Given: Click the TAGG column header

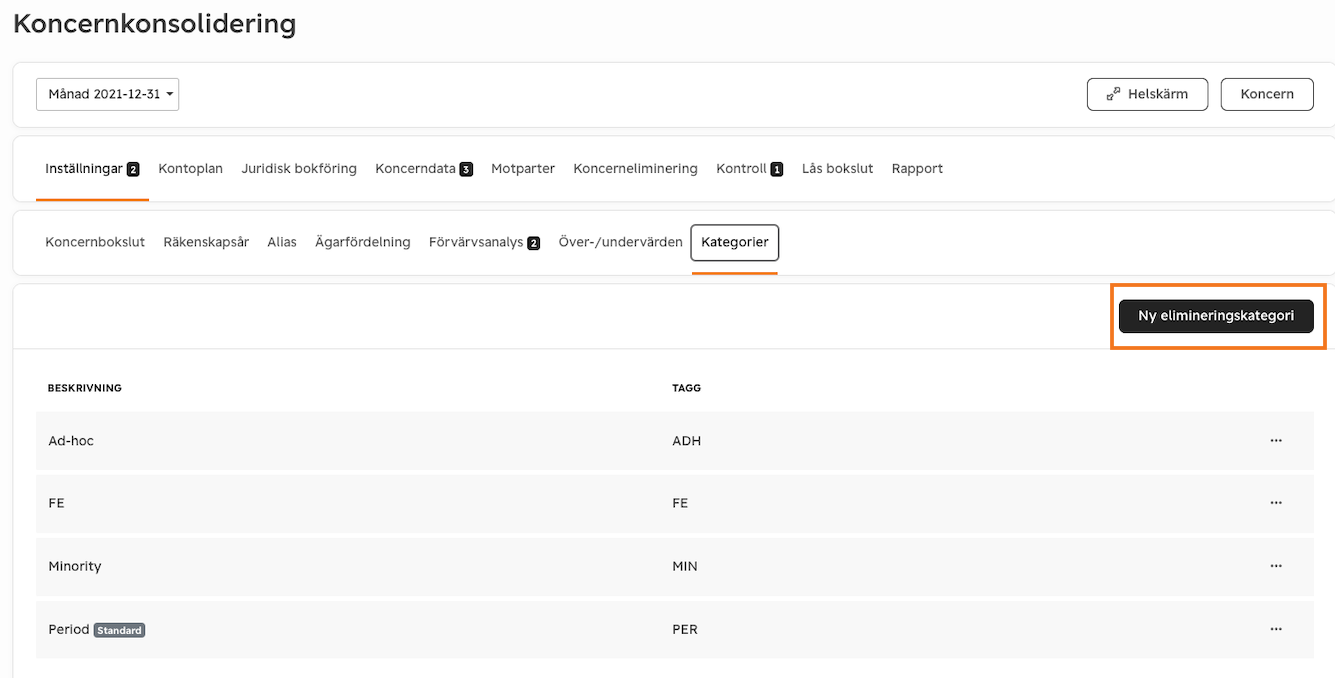Looking at the screenshot, I should [x=686, y=388].
